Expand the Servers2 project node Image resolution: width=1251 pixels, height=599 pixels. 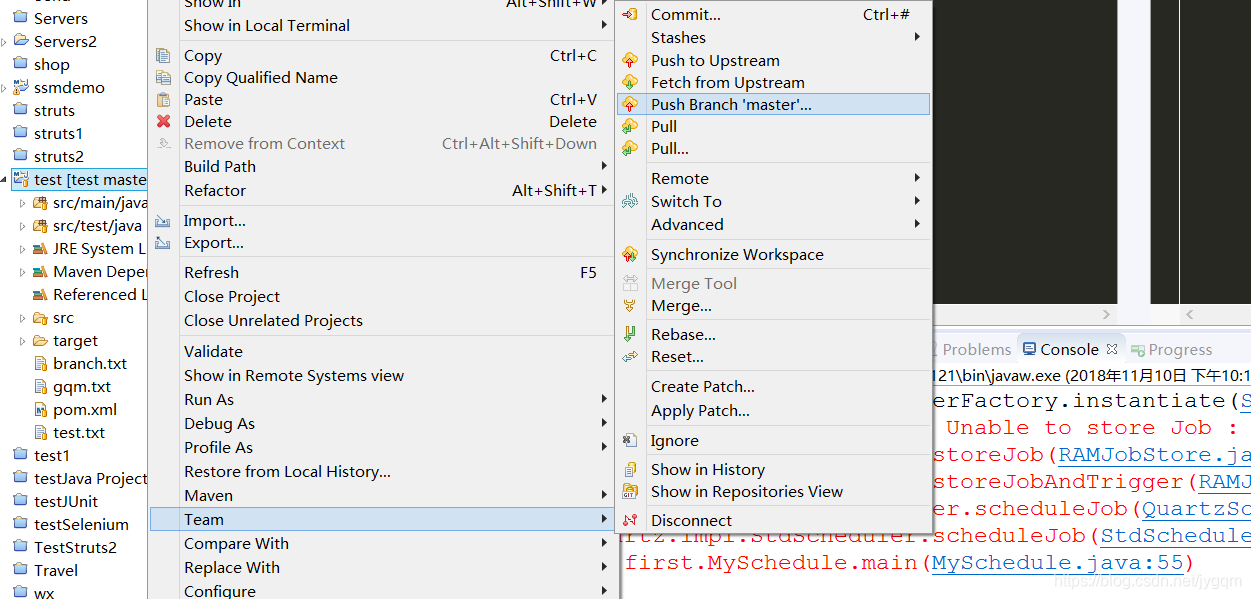tap(4, 41)
